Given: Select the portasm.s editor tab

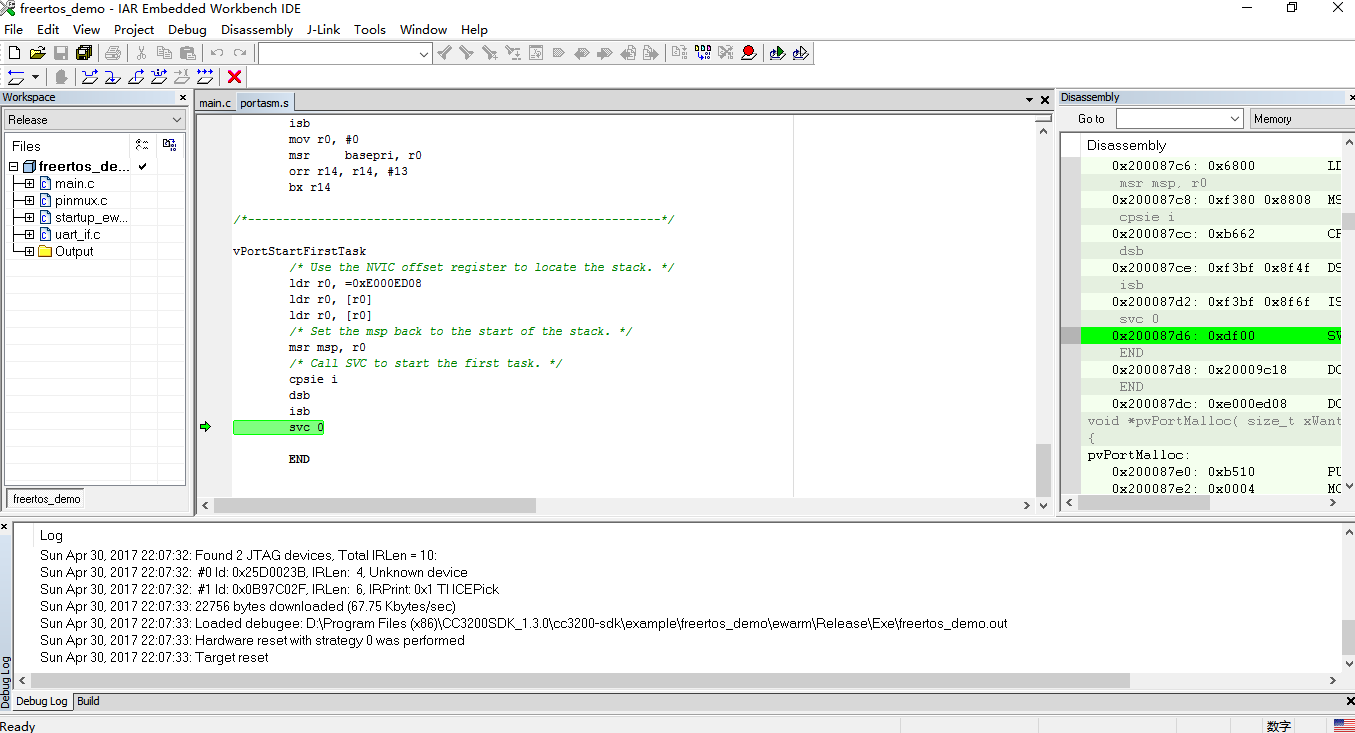Looking at the screenshot, I should 264,103.
